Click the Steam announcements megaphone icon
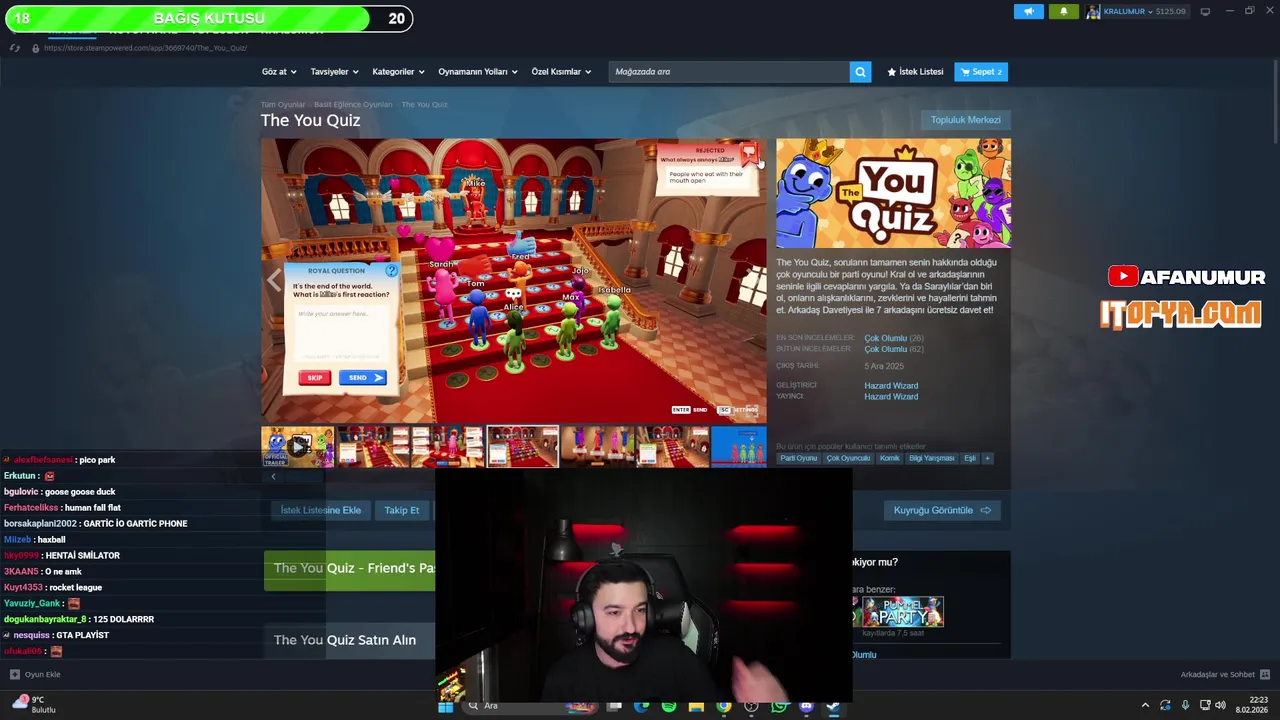 coord(1028,11)
